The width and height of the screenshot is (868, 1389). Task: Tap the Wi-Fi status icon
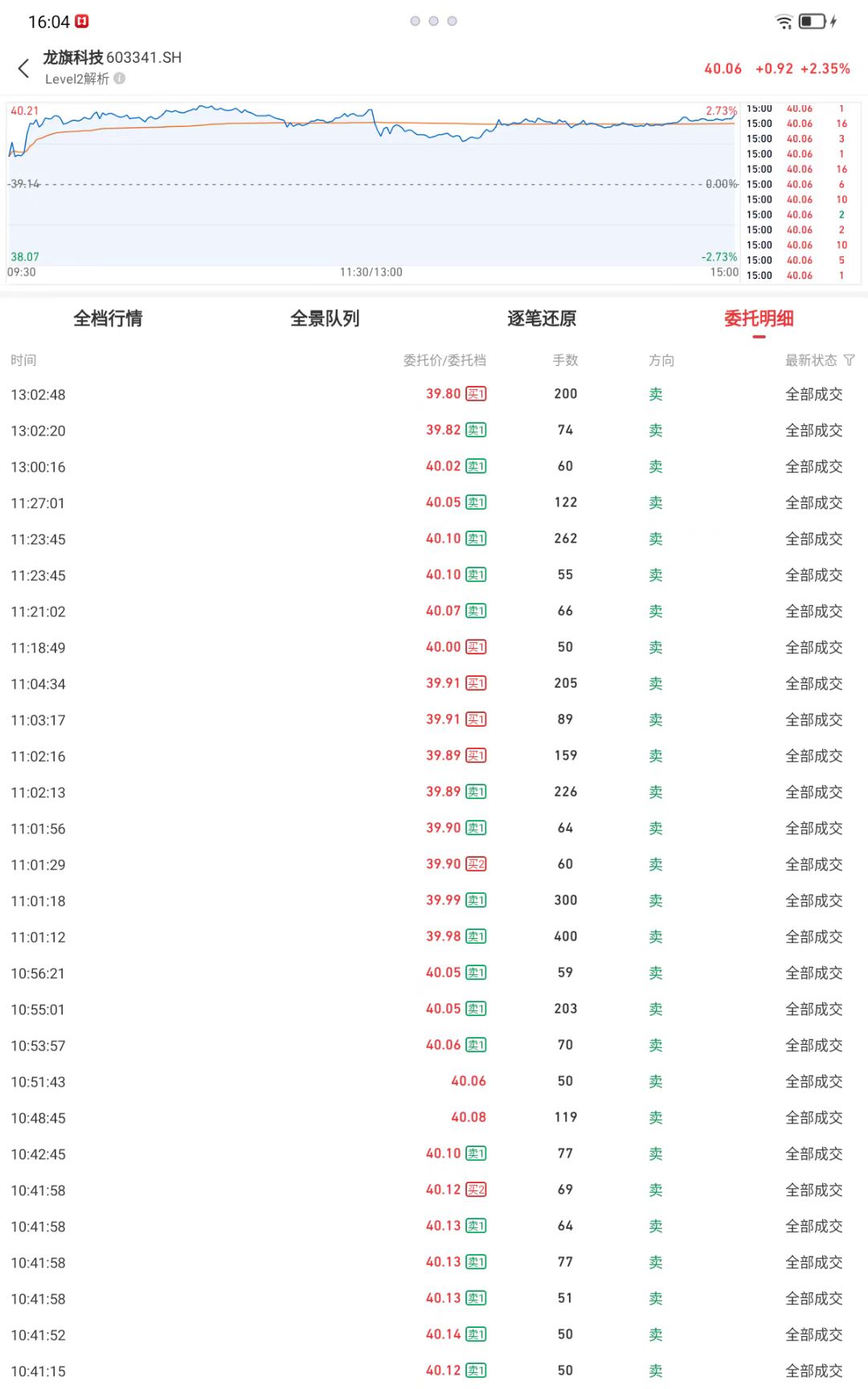[x=784, y=22]
